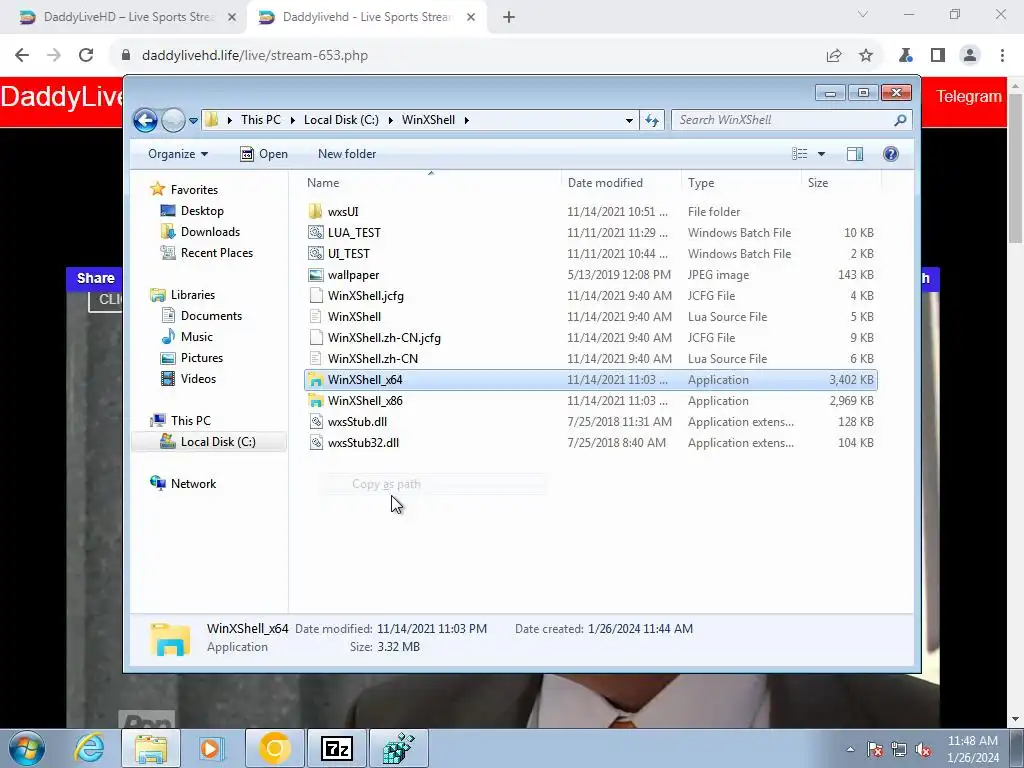Close the second Daddylivehd browser tab
The width and height of the screenshot is (1024, 768).
click(x=471, y=17)
